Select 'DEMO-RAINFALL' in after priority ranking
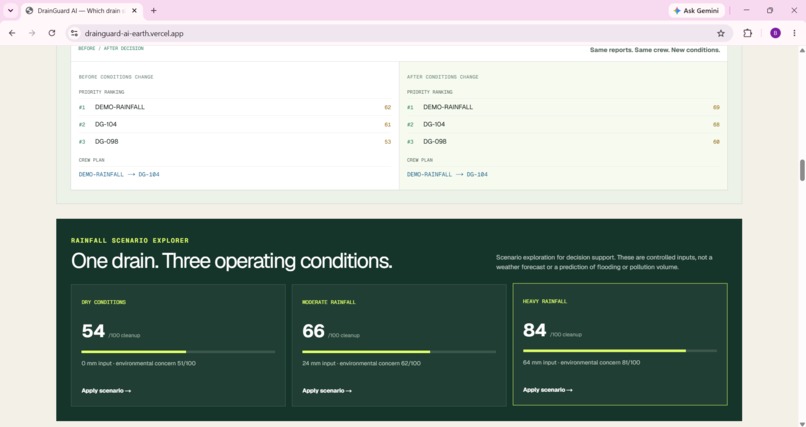Image resolution: width=806 pixels, height=427 pixels. [448, 107]
